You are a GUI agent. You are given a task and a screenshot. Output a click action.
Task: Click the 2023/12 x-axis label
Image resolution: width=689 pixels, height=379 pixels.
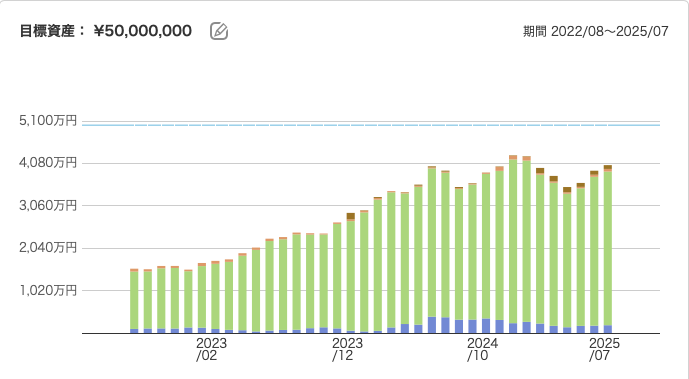347,349
